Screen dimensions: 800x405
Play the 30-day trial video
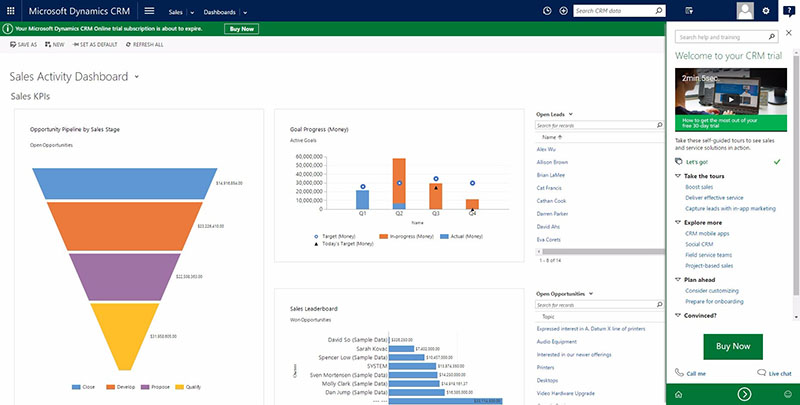tap(731, 99)
